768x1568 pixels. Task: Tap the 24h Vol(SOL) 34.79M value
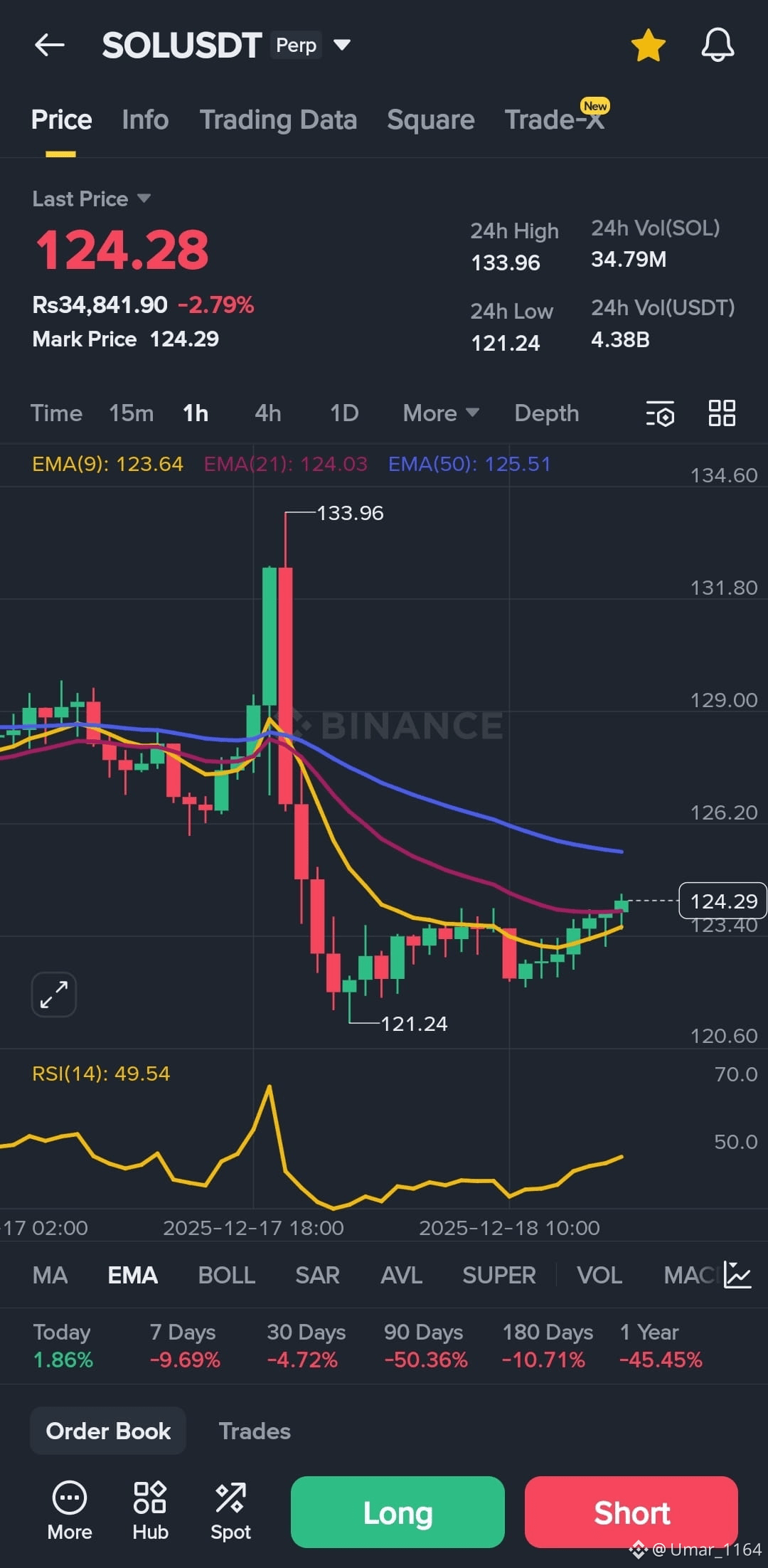coord(629,259)
